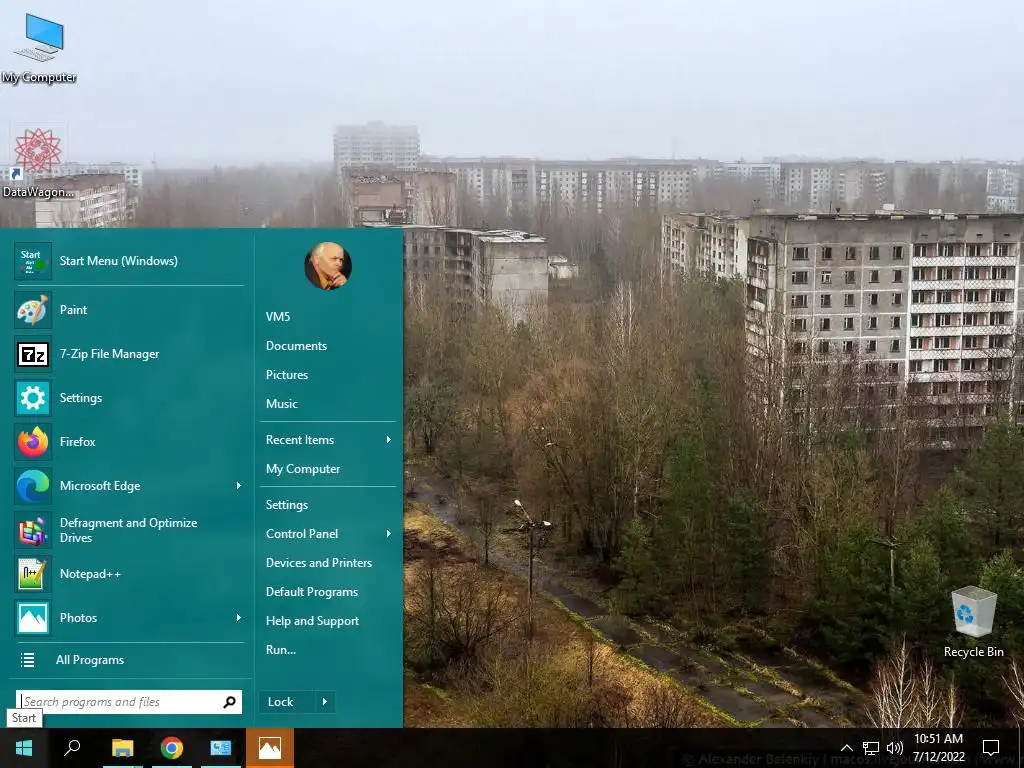Open taskbar search magnifier icon
1024x768 pixels.
(72, 748)
